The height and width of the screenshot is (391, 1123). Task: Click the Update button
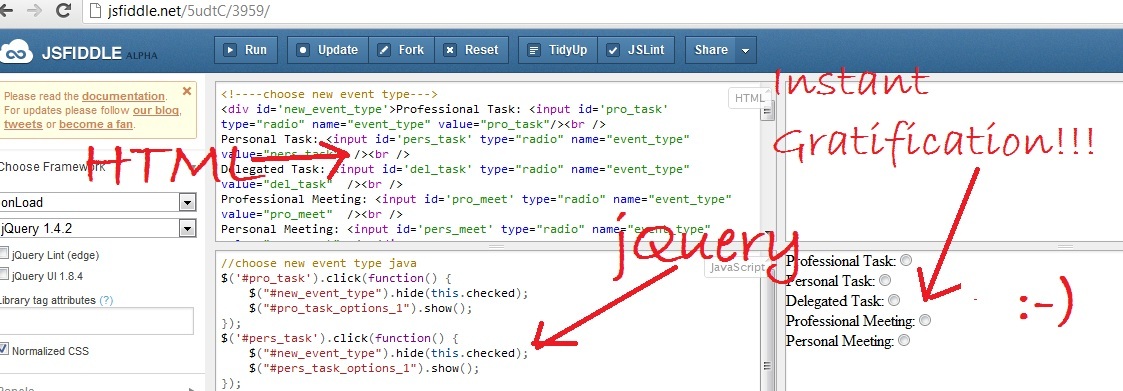(x=327, y=50)
